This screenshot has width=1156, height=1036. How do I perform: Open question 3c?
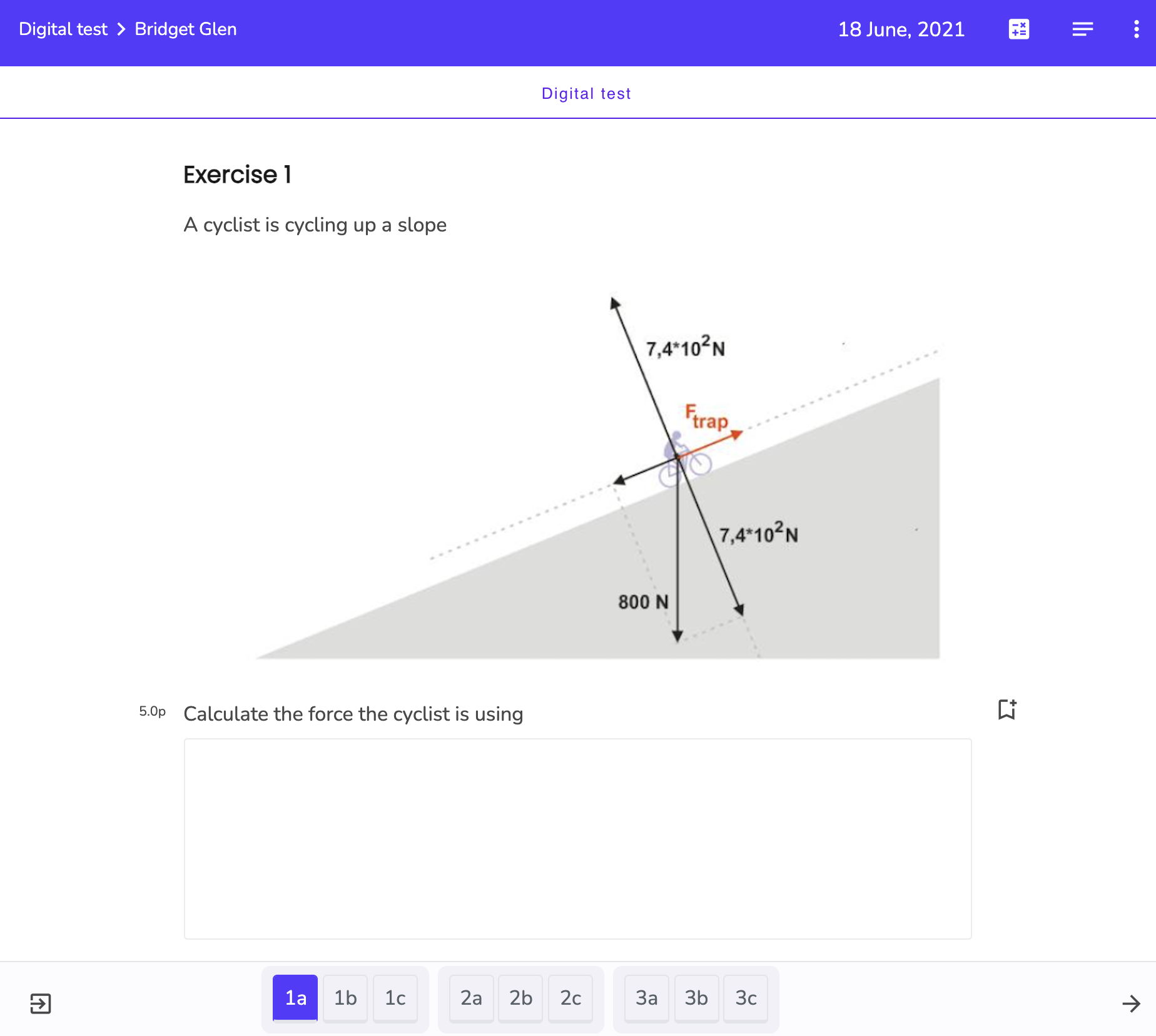[x=746, y=998]
